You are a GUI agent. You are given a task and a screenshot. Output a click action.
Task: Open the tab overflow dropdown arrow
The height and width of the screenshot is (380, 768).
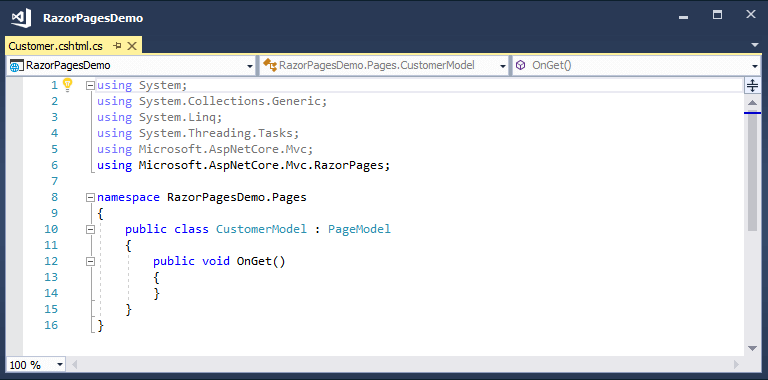point(754,46)
